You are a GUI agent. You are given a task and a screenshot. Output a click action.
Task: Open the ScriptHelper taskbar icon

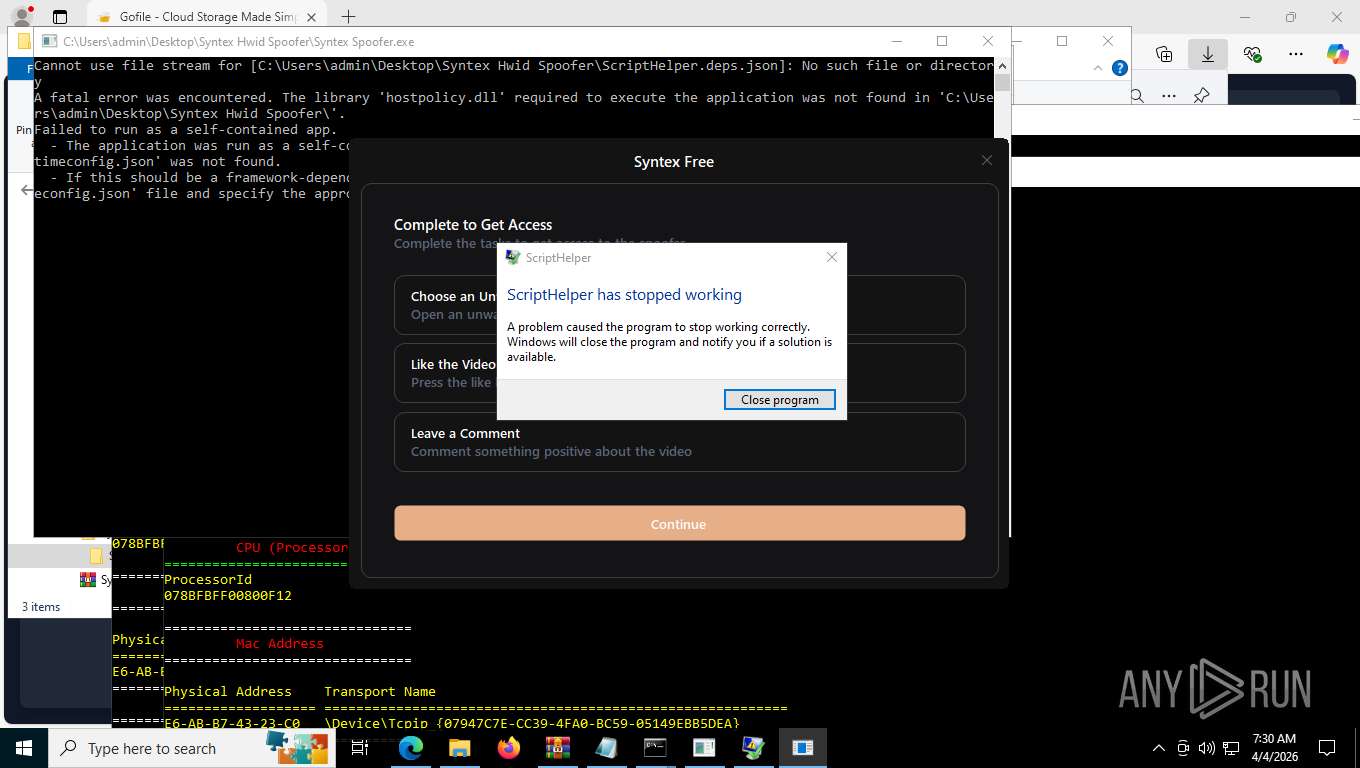[x=753, y=748]
